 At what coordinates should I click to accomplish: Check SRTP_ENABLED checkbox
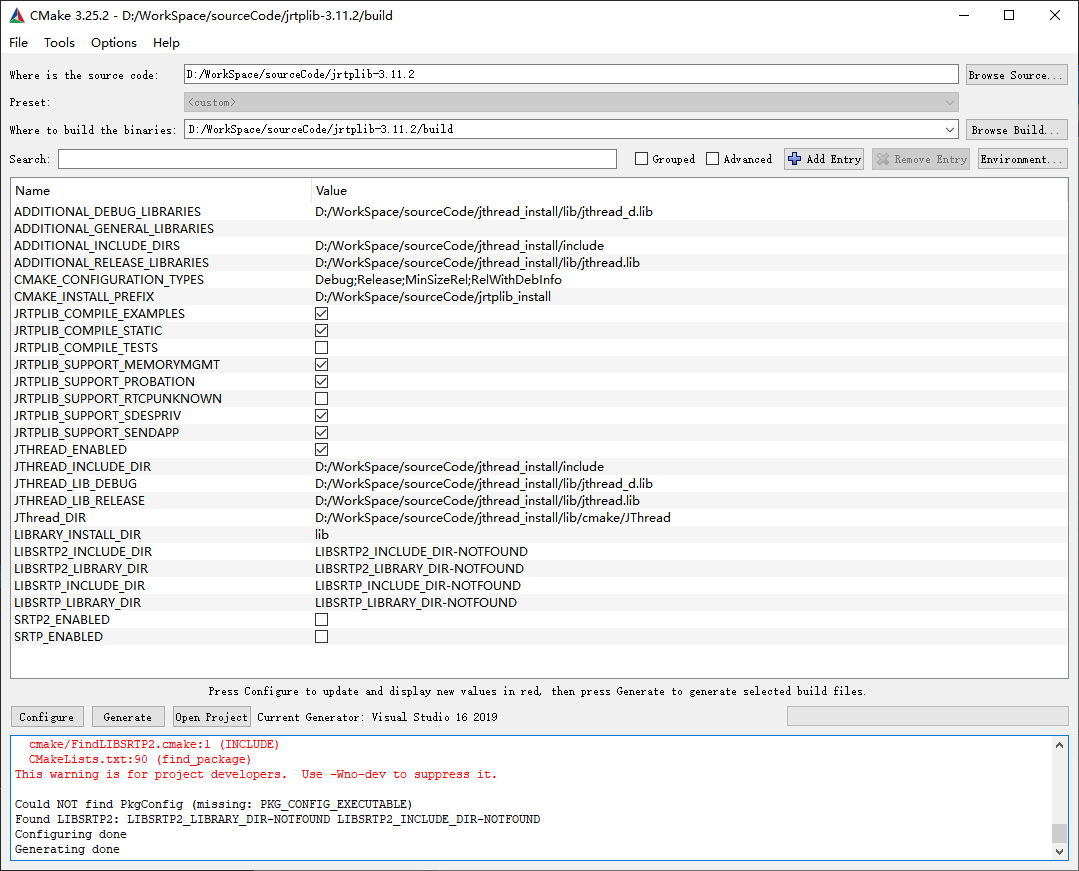pos(321,636)
